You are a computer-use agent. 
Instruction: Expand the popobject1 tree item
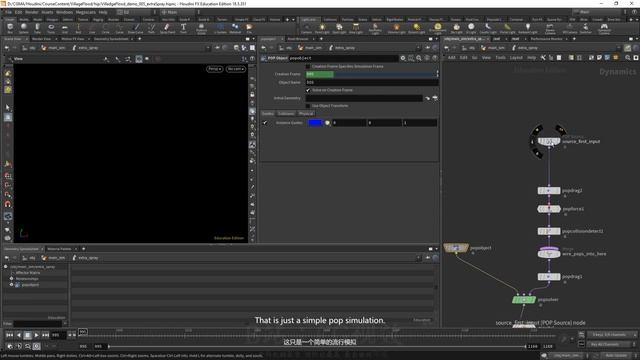(11, 284)
